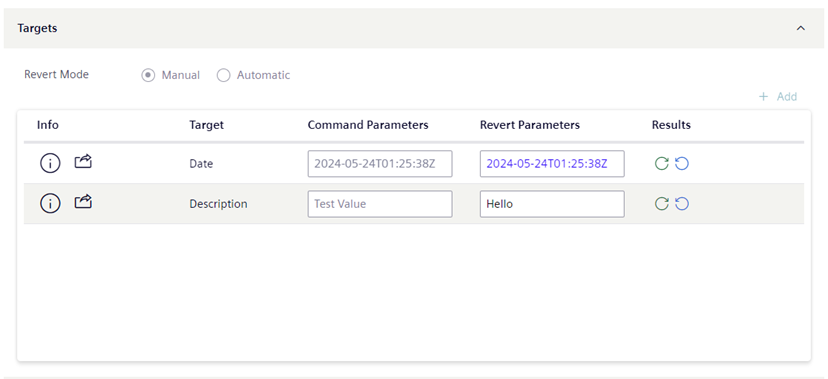The image size is (828, 379).
Task: Collapse the Targets section chevron
Action: (801, 28)
